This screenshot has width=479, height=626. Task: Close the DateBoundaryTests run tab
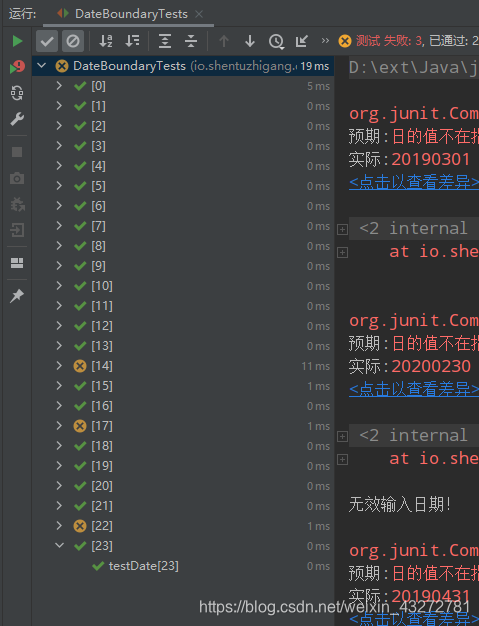(199, 14)
